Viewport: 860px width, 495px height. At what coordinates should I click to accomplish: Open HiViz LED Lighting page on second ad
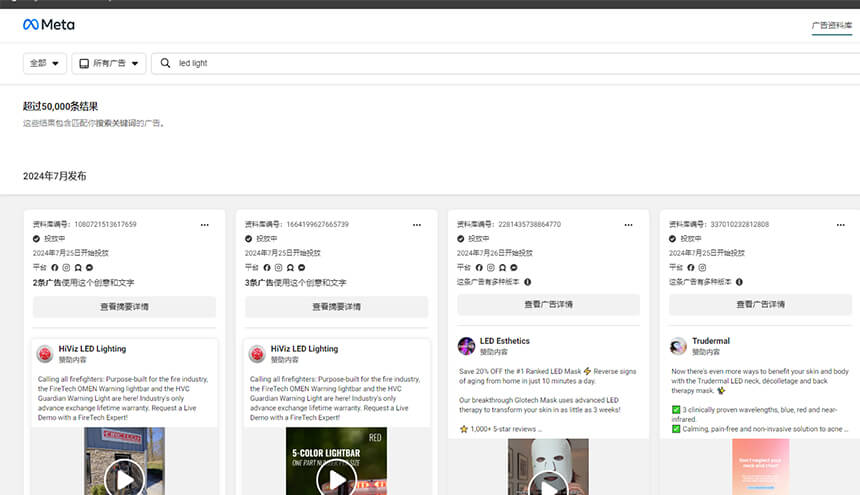pos(304,349)
